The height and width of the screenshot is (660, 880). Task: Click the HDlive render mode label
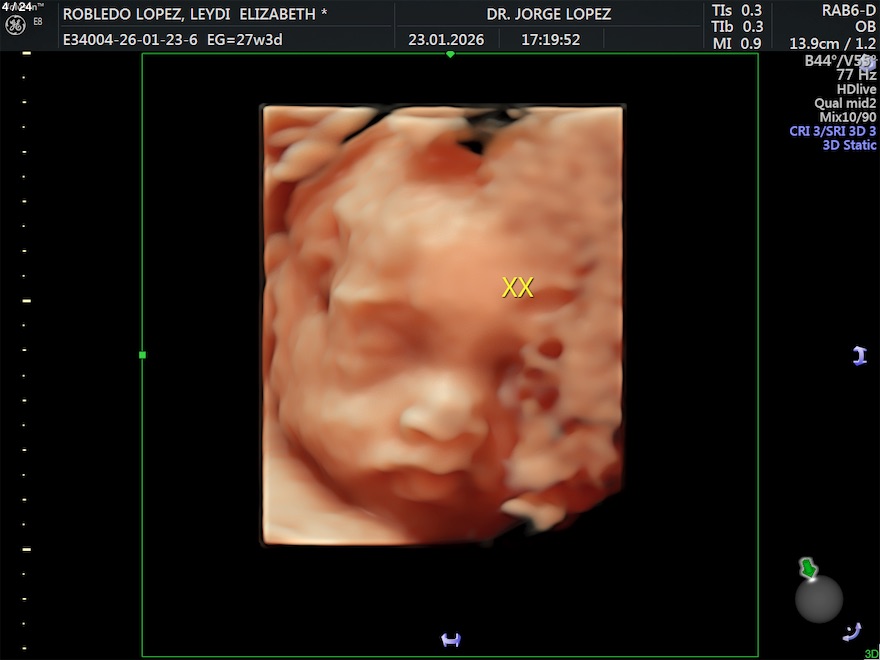tap(856, 89)
